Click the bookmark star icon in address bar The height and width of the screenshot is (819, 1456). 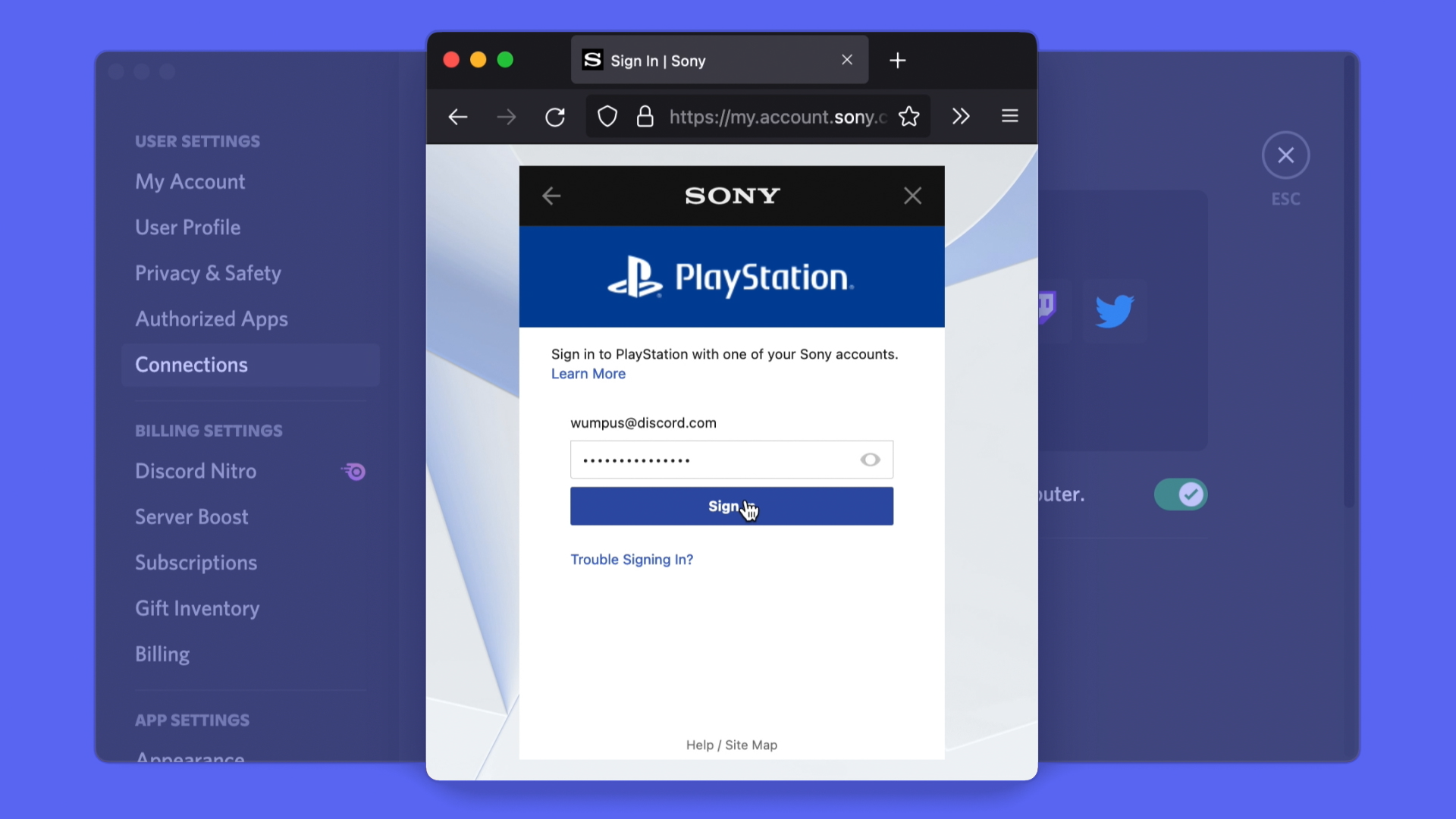click(909, 116)
